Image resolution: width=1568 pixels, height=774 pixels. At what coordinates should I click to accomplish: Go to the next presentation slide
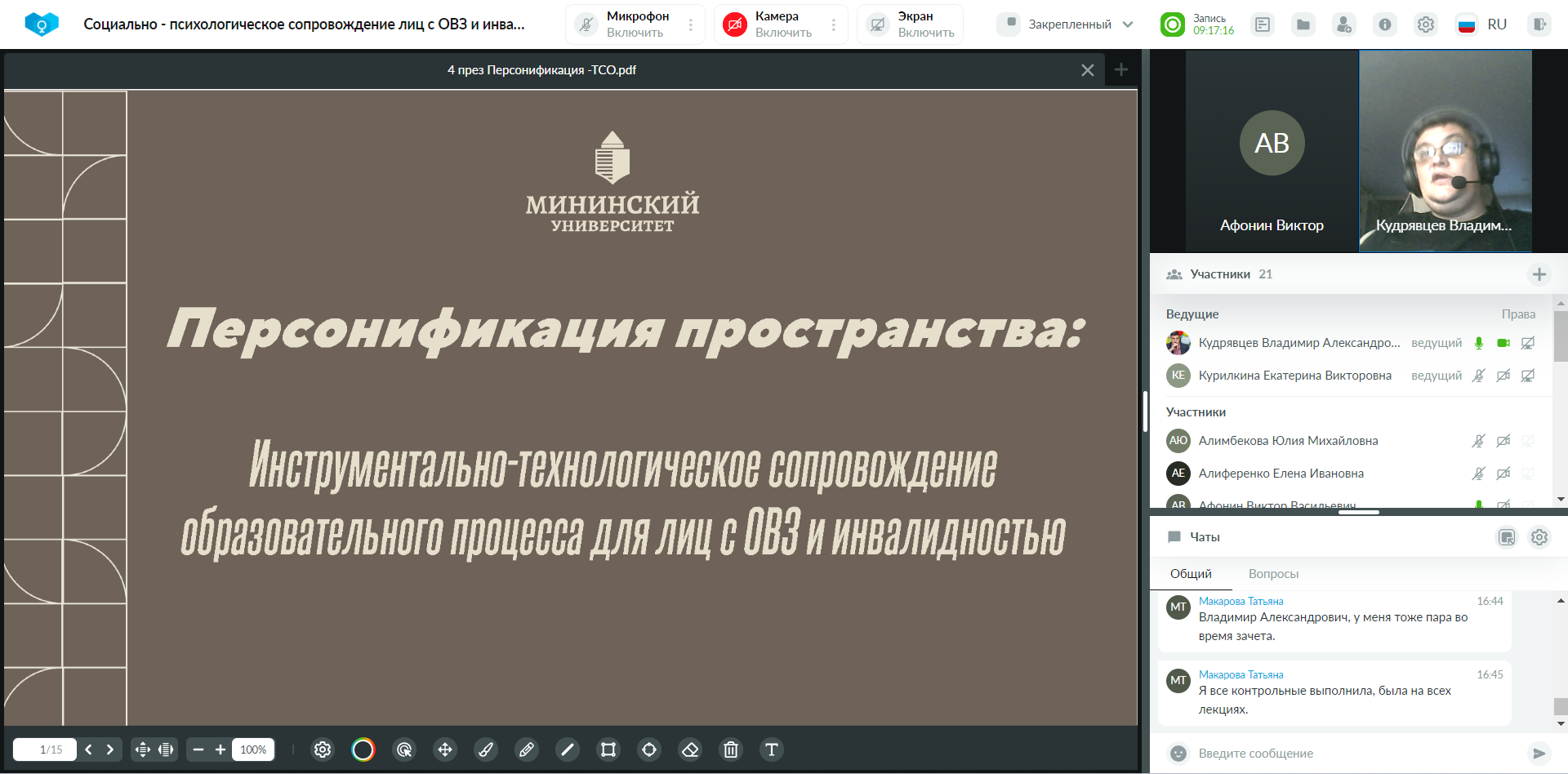point(110,750)
